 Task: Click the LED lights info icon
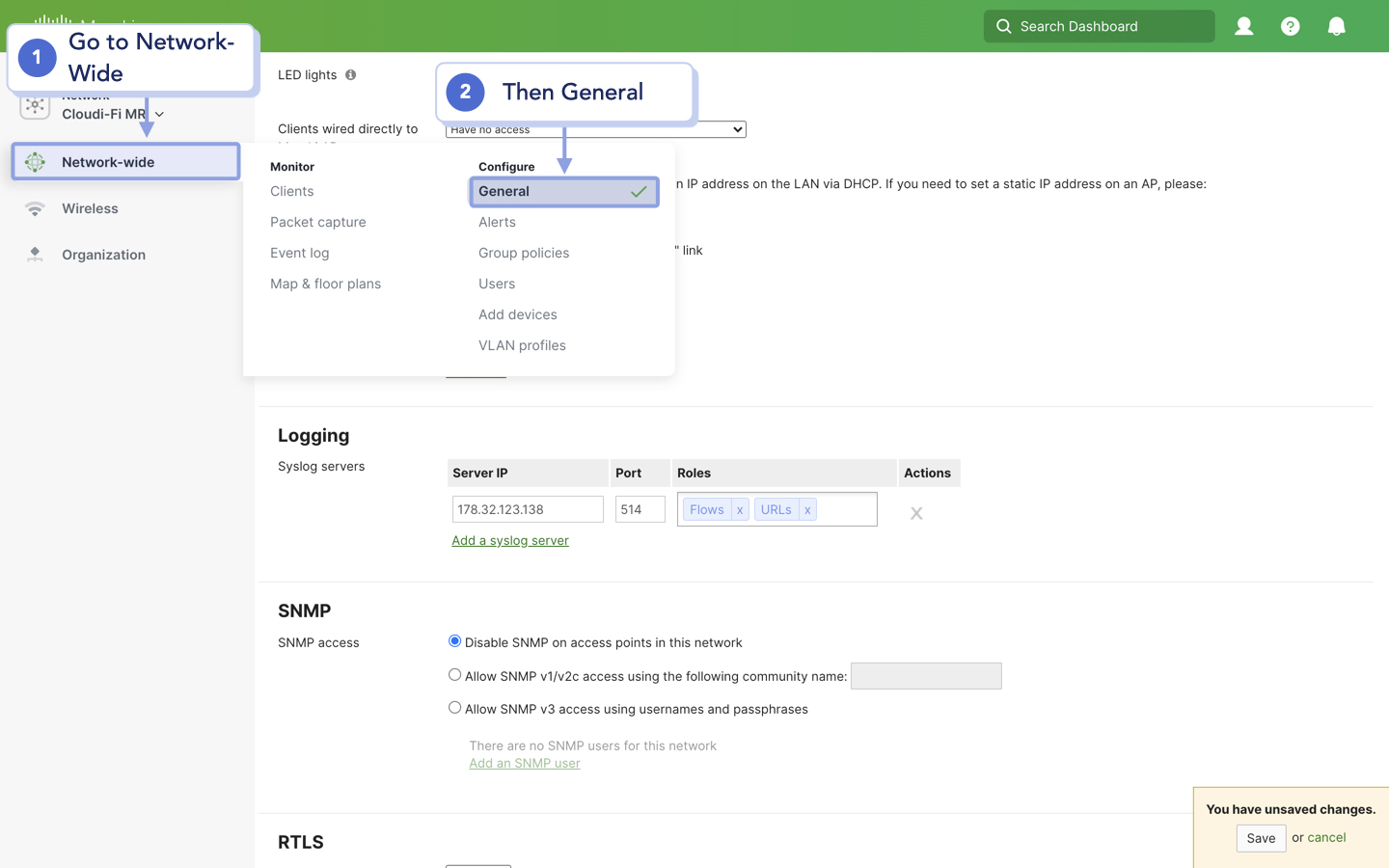point(350,74)
